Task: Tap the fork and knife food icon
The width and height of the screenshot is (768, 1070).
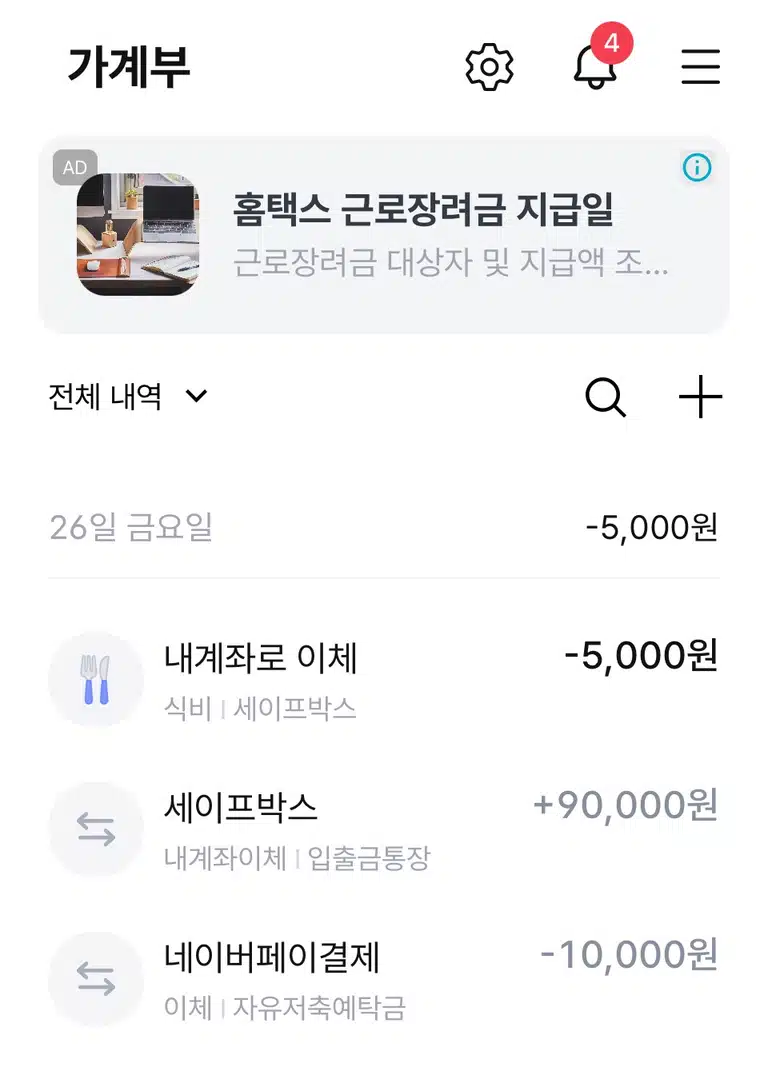Action: click(x=96, y=680)
